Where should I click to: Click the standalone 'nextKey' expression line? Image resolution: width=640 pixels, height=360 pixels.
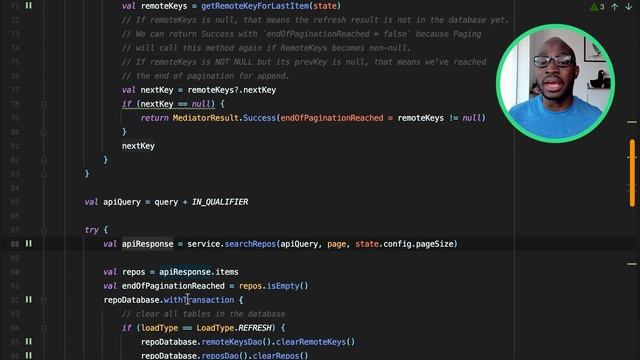tap(138, 146)
